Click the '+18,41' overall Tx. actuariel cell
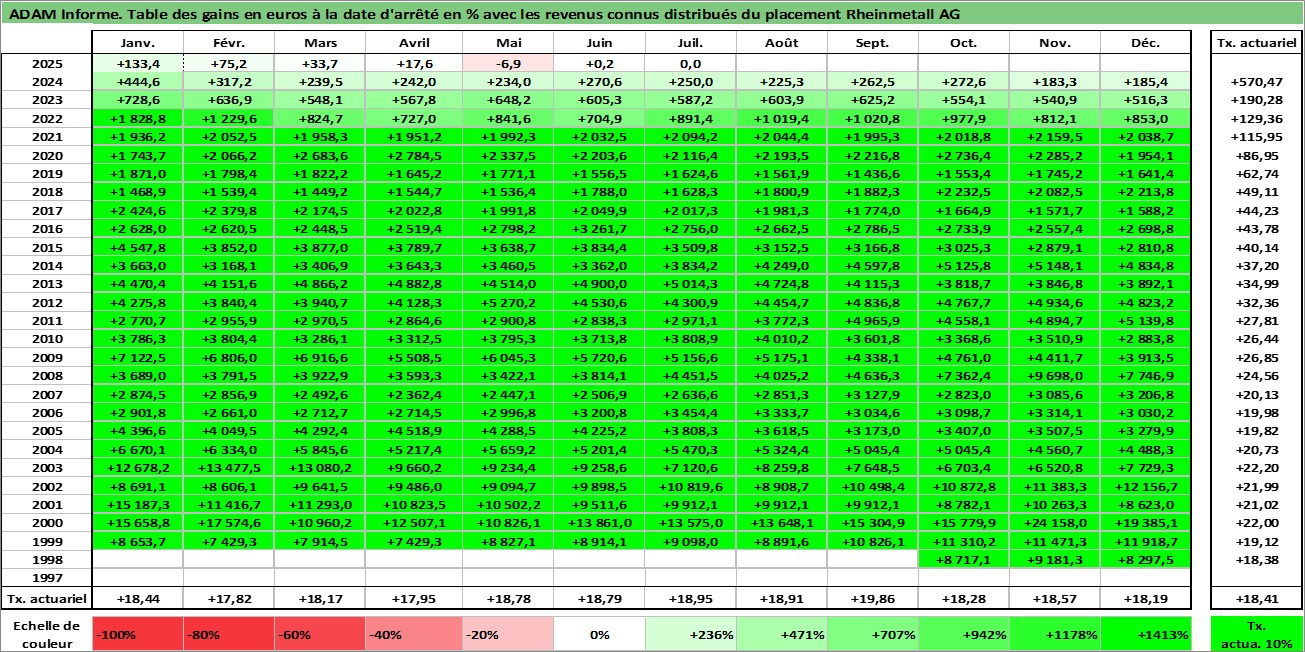Screen dimensions: 1305x652 (1255, 598)
